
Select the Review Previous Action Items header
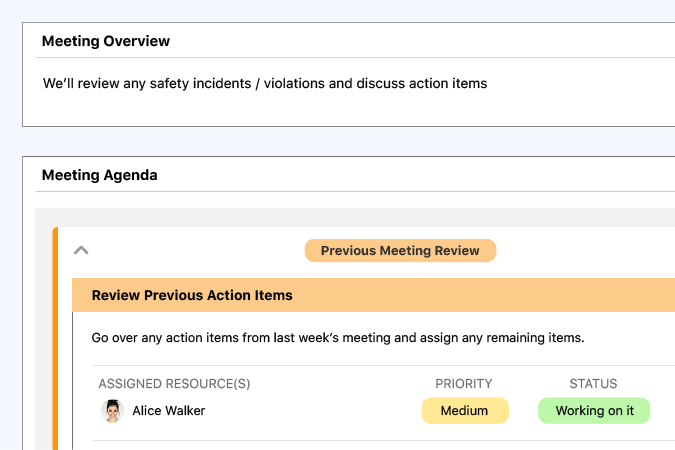tap(192, 295)
